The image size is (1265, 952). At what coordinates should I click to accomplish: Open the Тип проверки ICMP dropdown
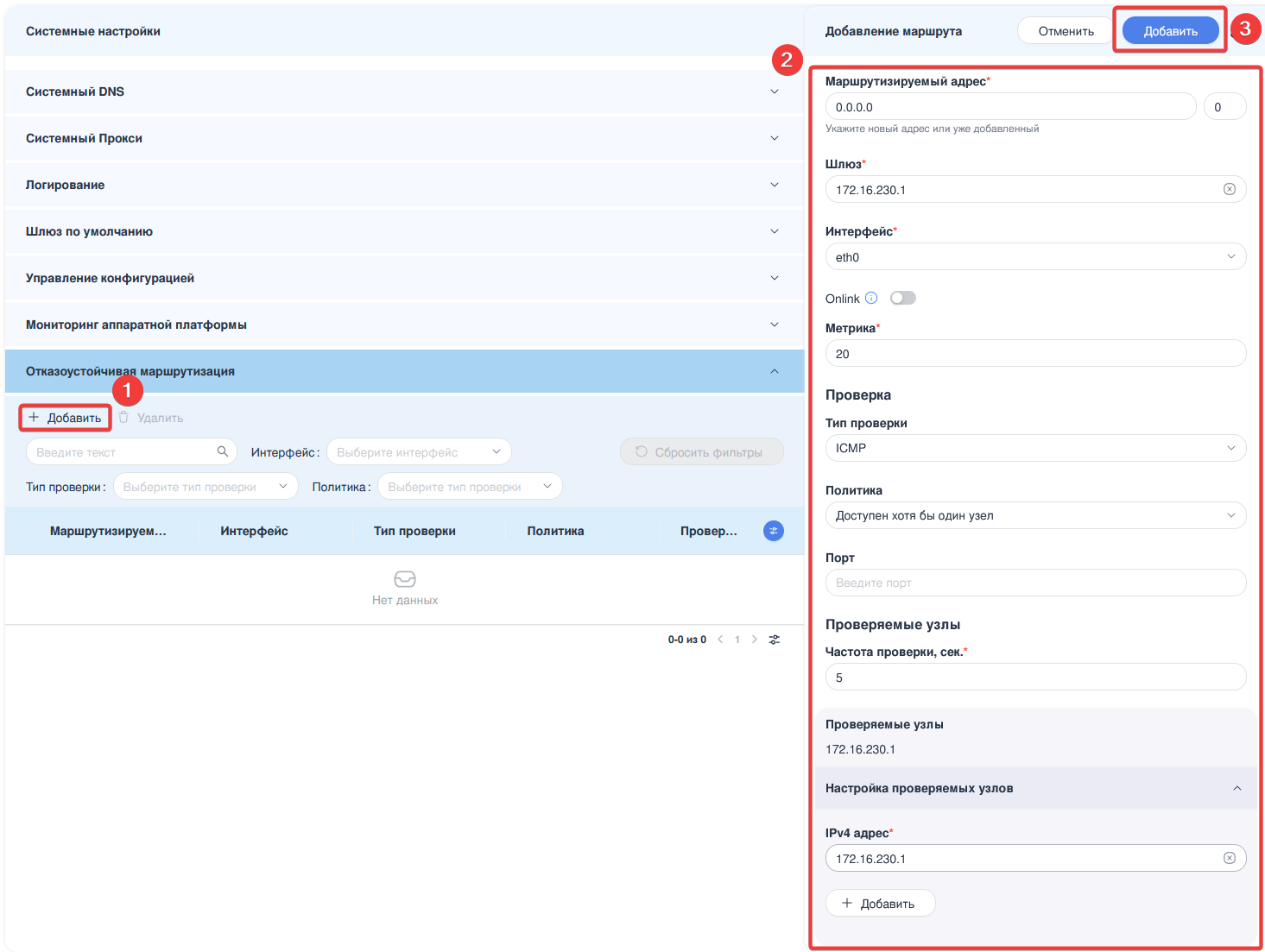click(x=1034, y=448)
